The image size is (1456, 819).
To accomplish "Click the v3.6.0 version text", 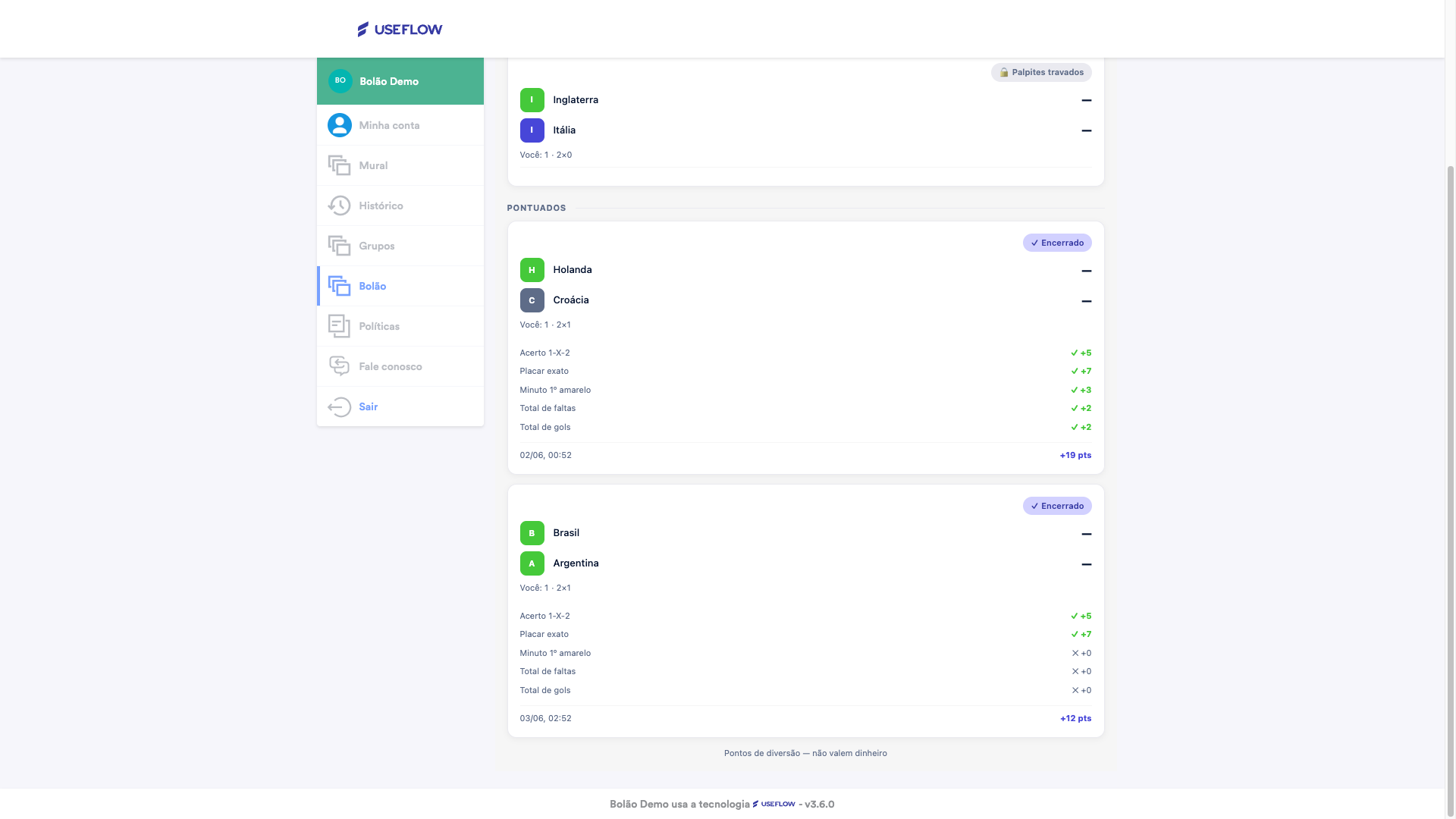I will click(x=820, y=804).
